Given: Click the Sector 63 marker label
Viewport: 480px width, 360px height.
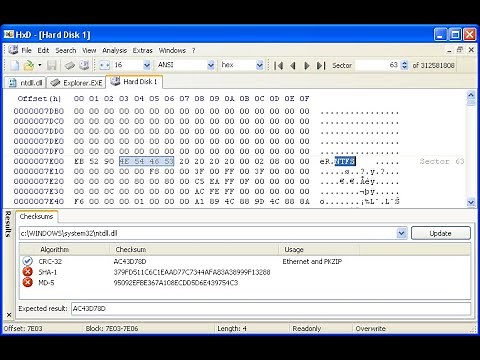Looking at the screenshot, I should coord(442,161).
